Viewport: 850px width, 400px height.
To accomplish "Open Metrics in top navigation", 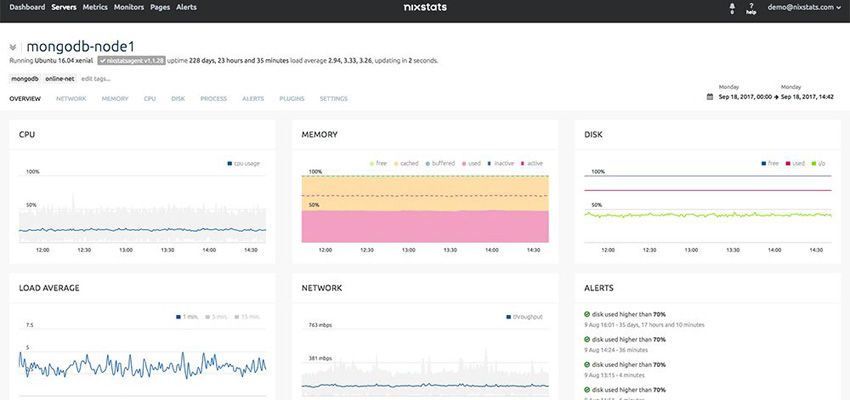I will [95, 8].
